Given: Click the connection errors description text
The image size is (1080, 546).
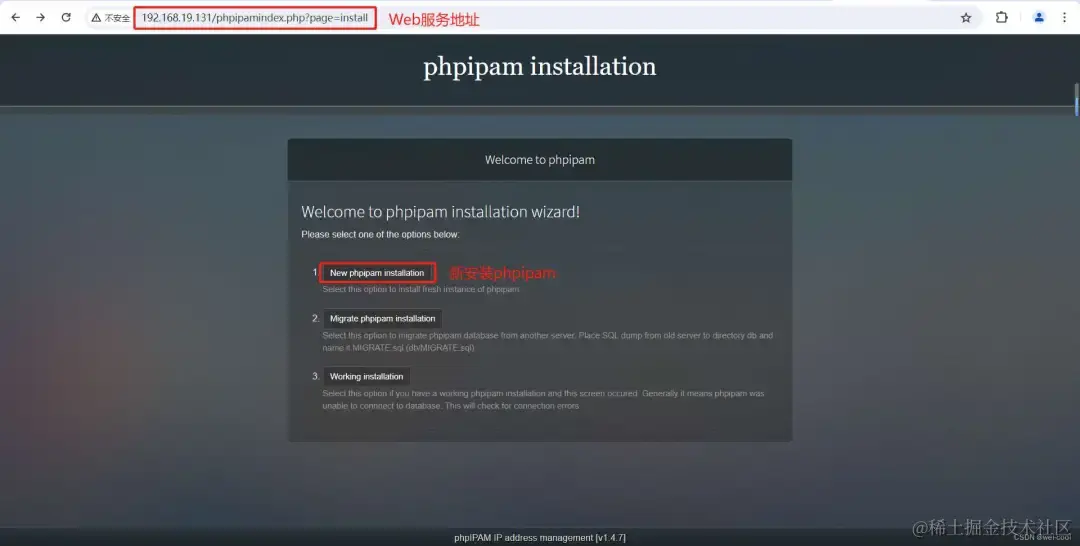Looking at the screenshot, I should click(x=543, y=399).
